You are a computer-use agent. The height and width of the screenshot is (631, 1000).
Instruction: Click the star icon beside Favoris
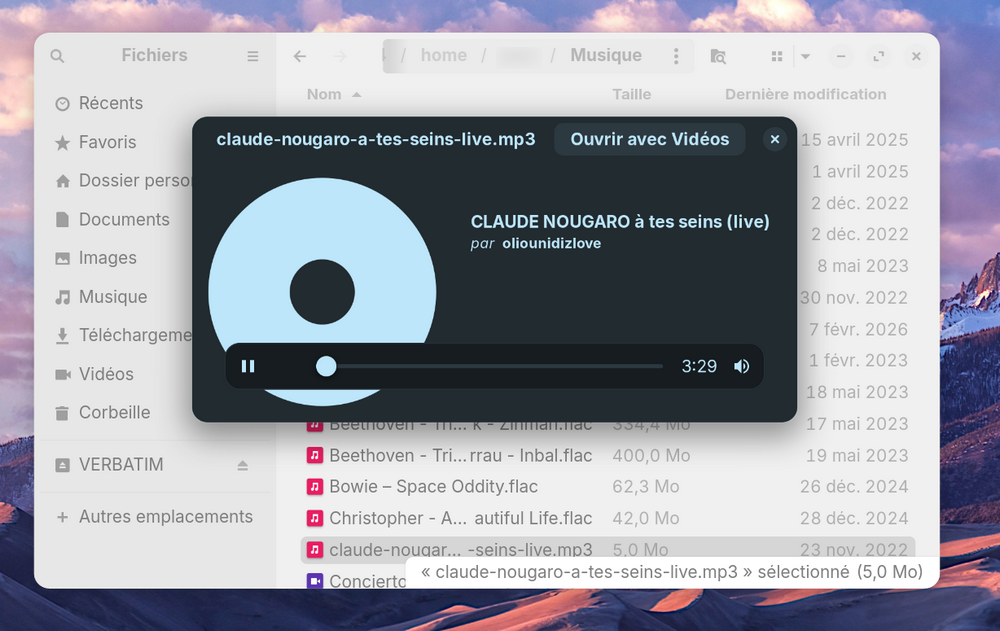[62, 143]
